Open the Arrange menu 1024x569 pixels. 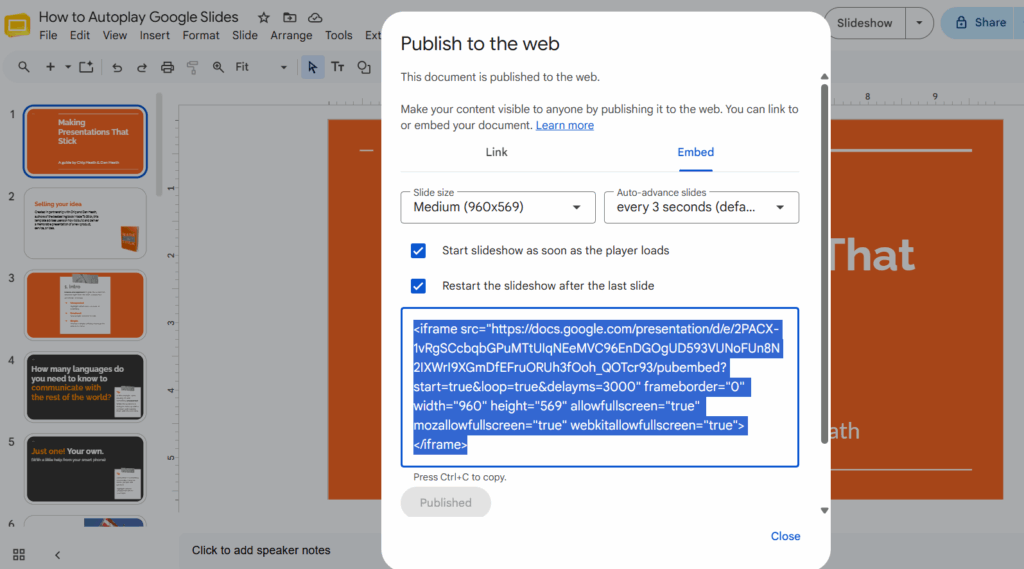point(291,35)
